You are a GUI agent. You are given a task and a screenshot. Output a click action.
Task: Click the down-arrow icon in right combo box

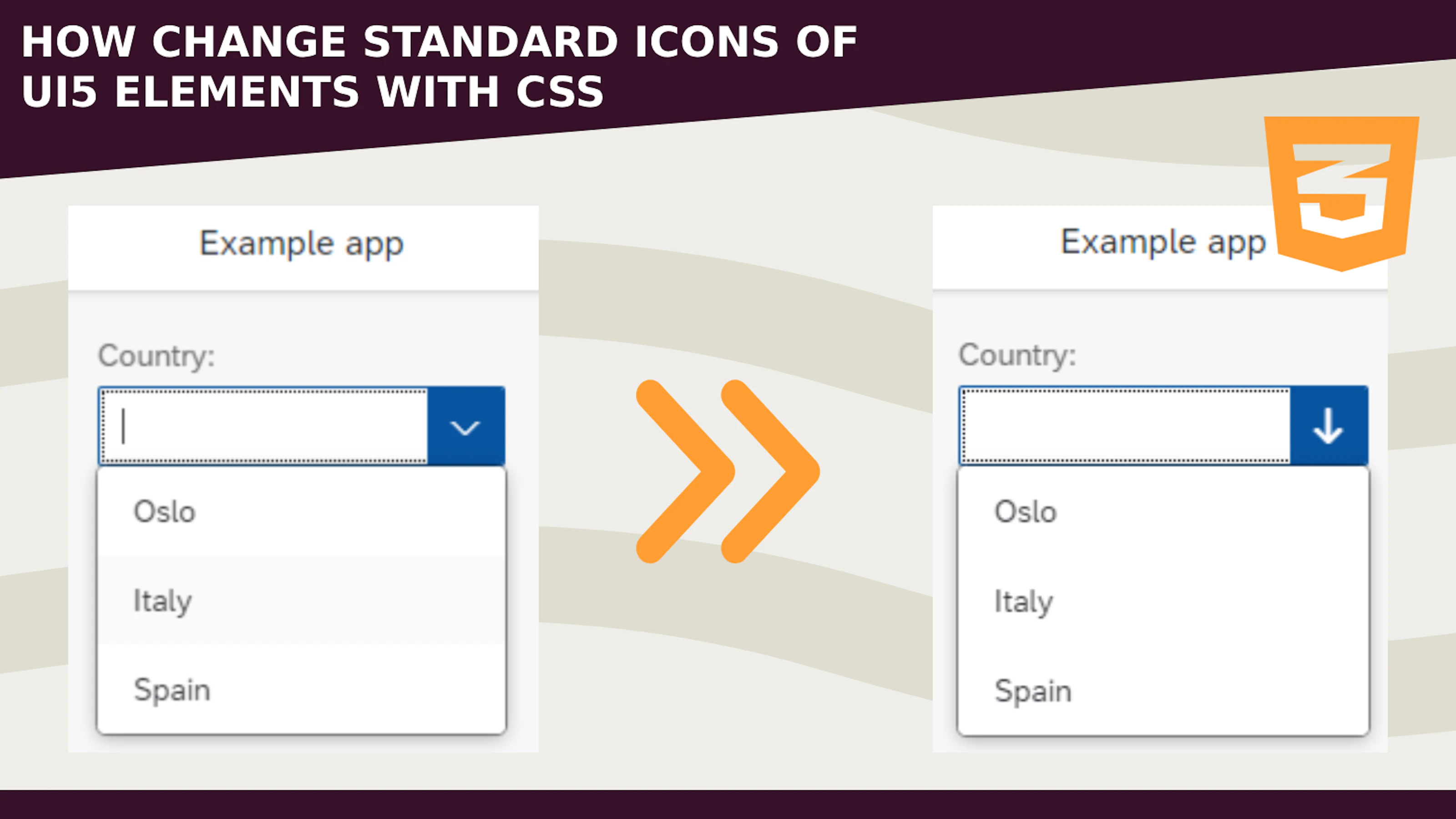point(1328,427)
